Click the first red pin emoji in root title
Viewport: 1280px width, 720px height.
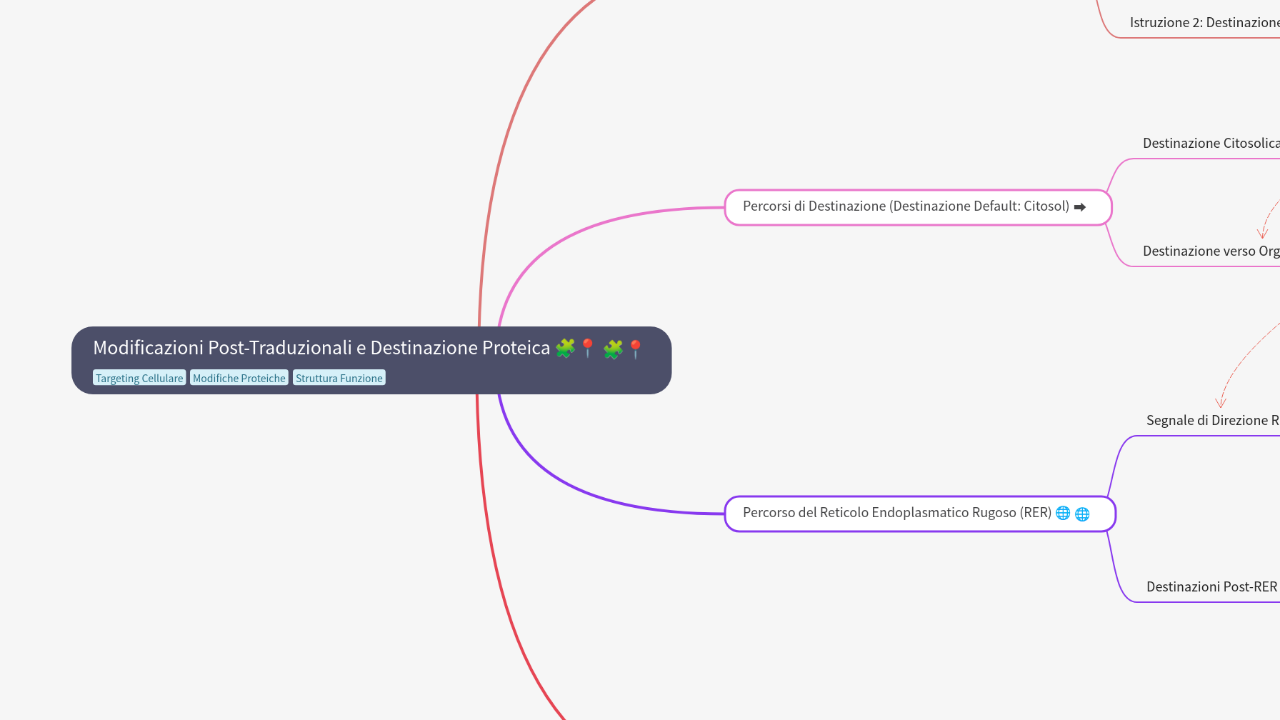pos(588,348)
